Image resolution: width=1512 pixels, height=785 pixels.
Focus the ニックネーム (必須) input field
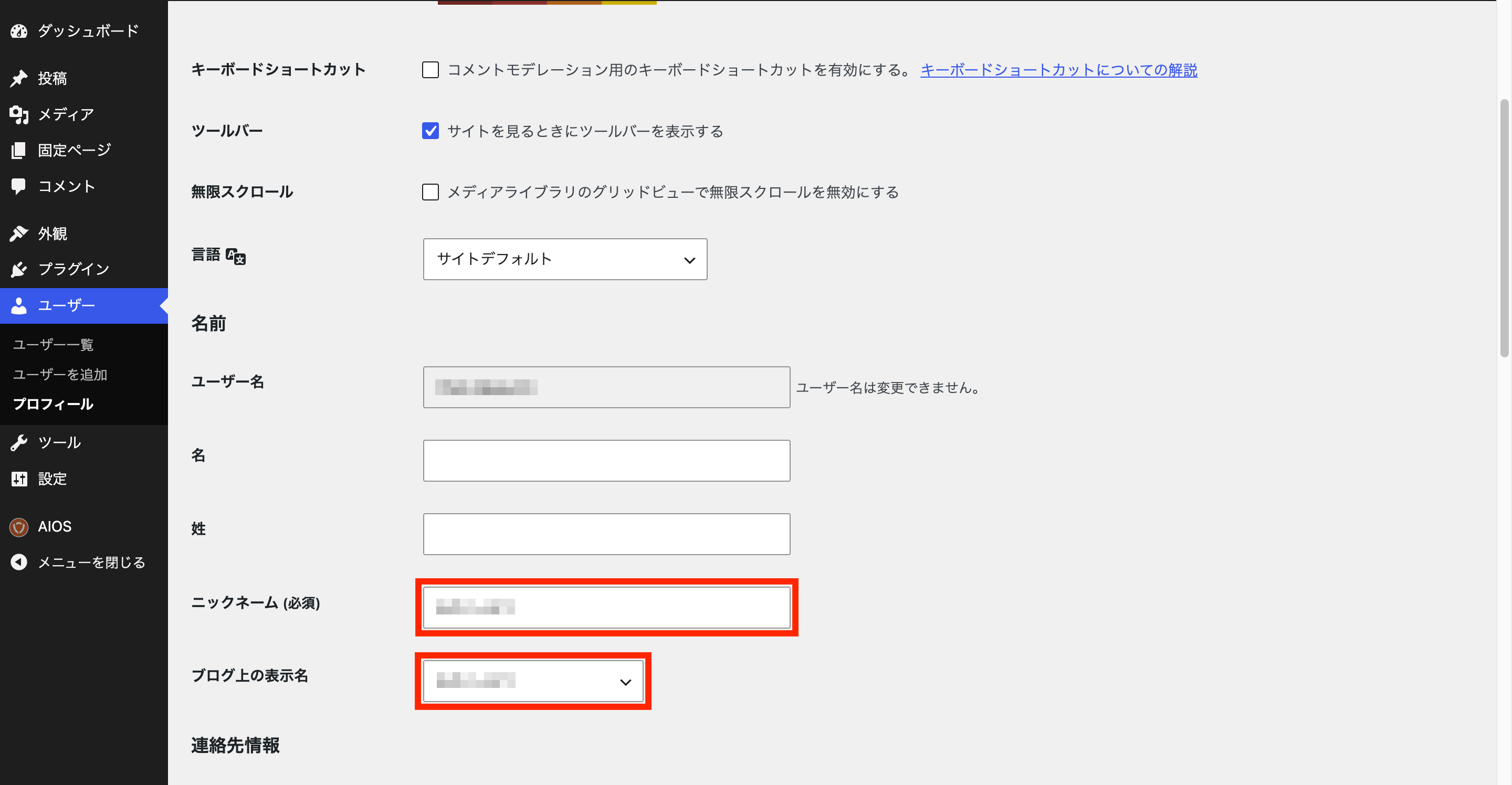tap(606, 607)
